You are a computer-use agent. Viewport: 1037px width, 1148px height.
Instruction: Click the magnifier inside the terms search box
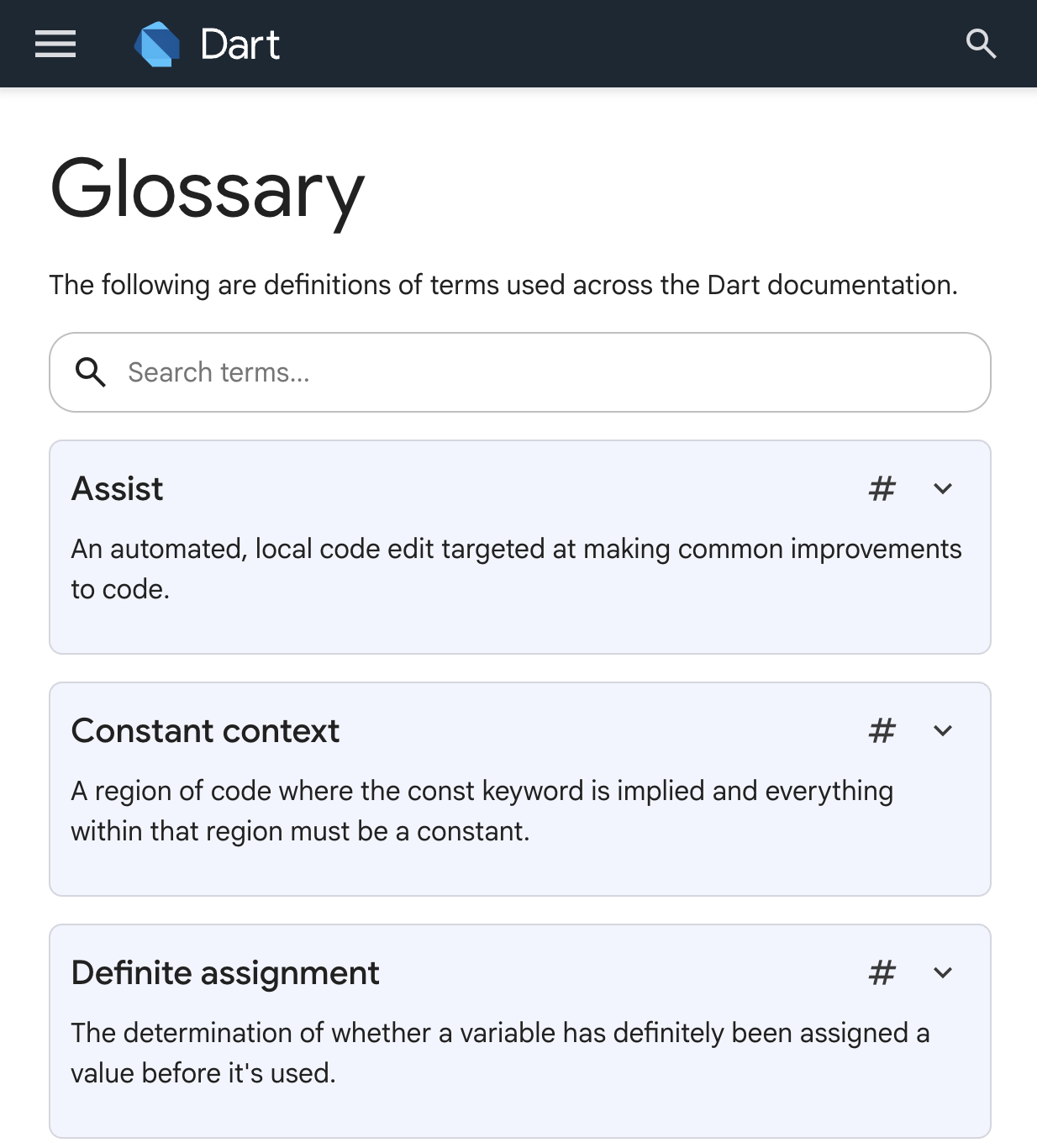[x=91, y=372]
